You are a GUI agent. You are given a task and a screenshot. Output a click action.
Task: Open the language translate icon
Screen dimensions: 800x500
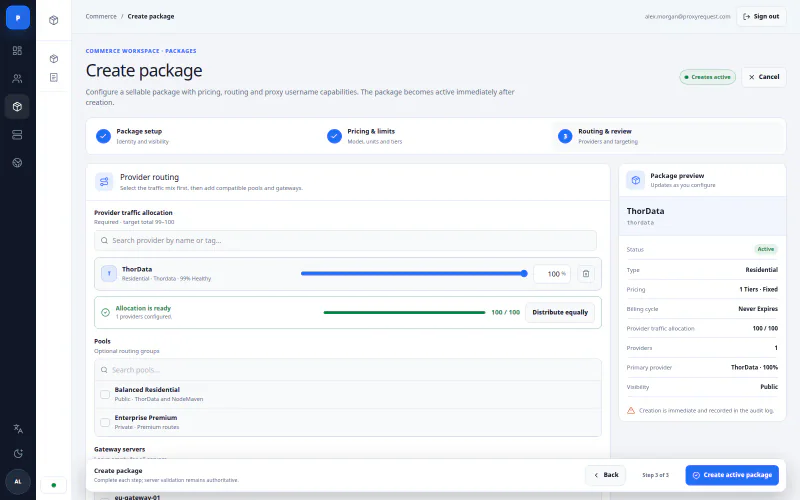[x=18, y=429]
